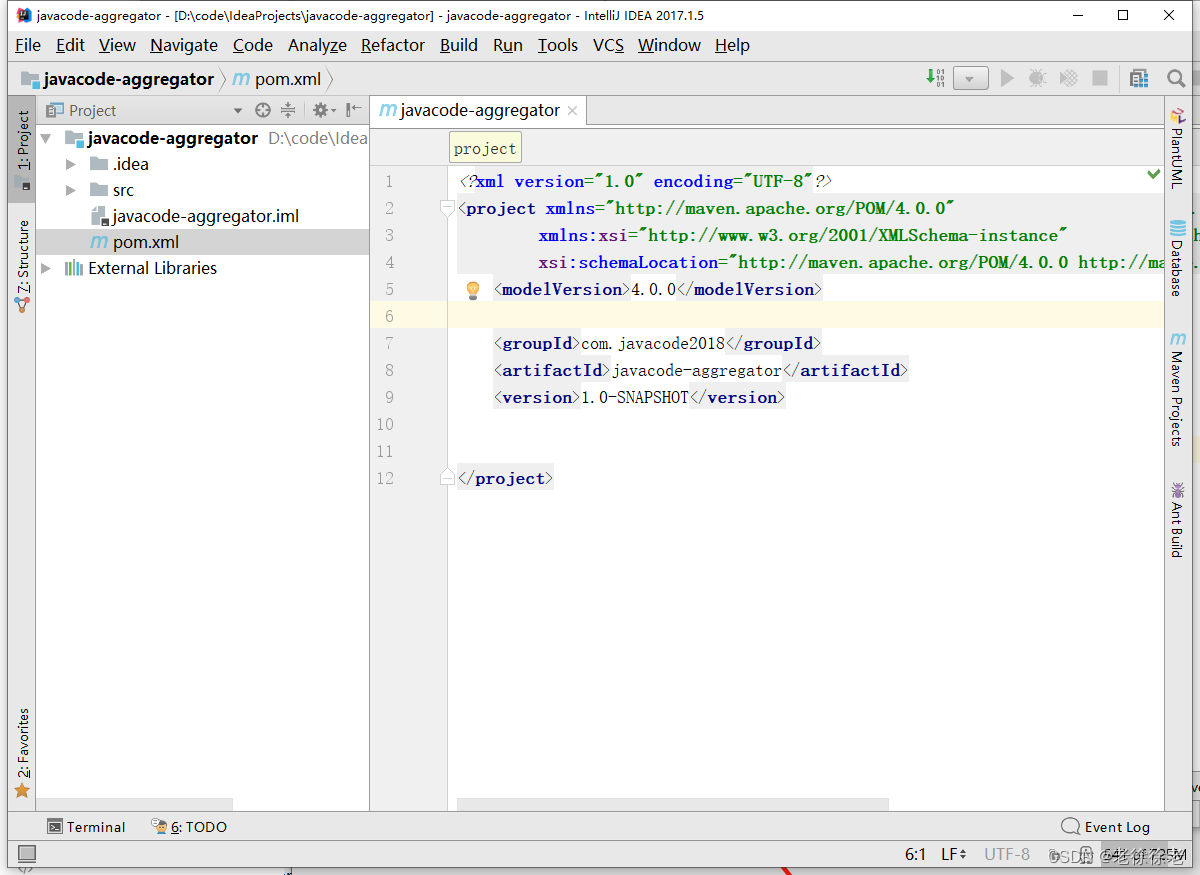
Task: Toggle the Database tool window
Action: 1177,257
